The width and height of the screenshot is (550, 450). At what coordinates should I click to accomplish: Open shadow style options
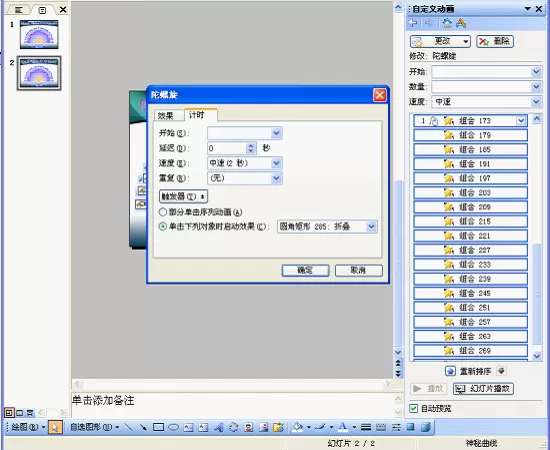point(411,427)
